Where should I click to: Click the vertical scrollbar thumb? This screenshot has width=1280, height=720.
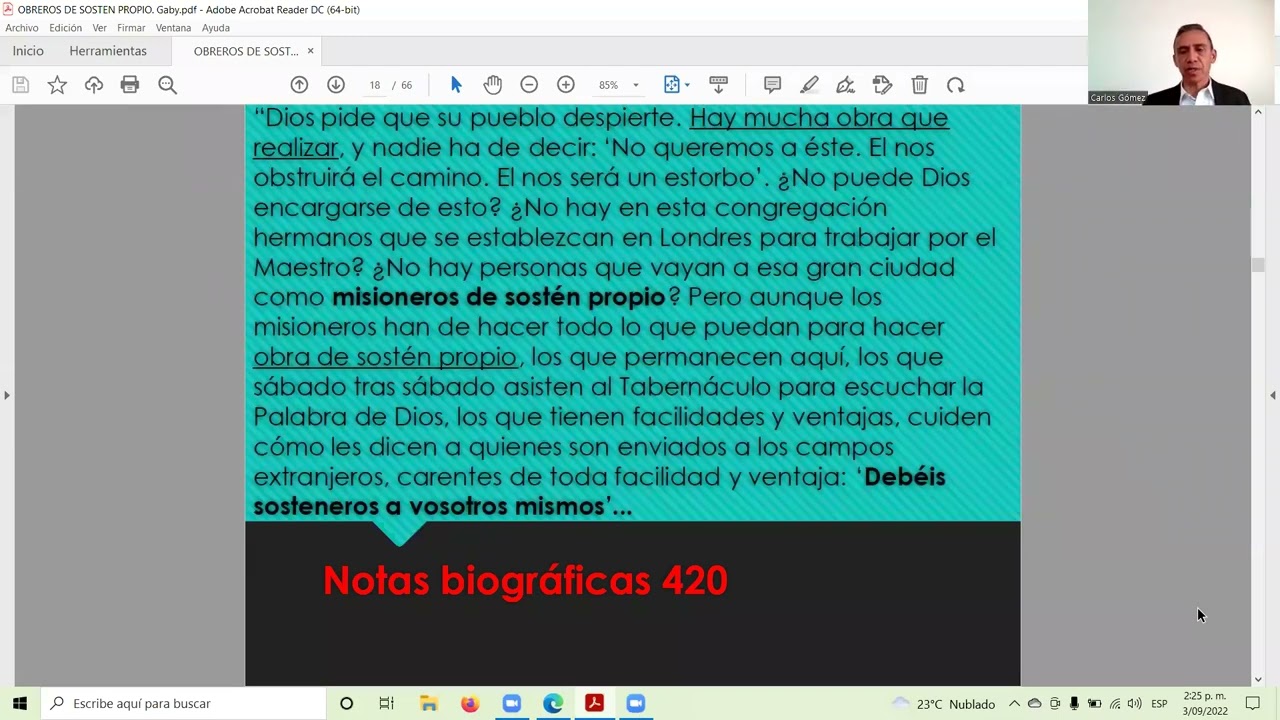1258,265
